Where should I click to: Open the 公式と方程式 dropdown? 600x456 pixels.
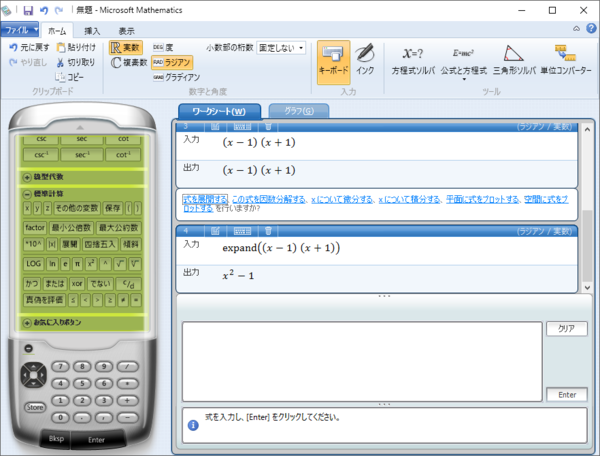click(x=464, y=63)
